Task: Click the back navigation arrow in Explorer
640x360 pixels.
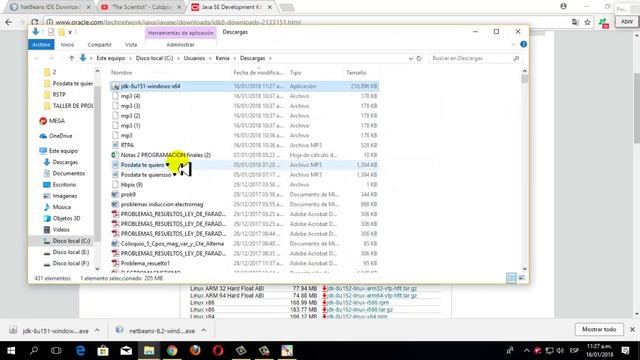Action: coord(37,58)
